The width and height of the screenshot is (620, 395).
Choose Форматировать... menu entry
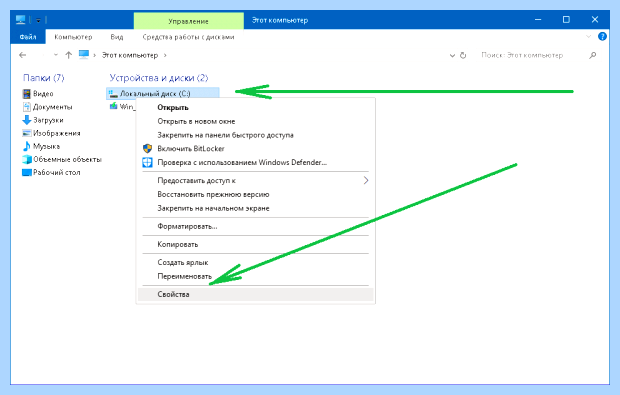tap(255, 227)
